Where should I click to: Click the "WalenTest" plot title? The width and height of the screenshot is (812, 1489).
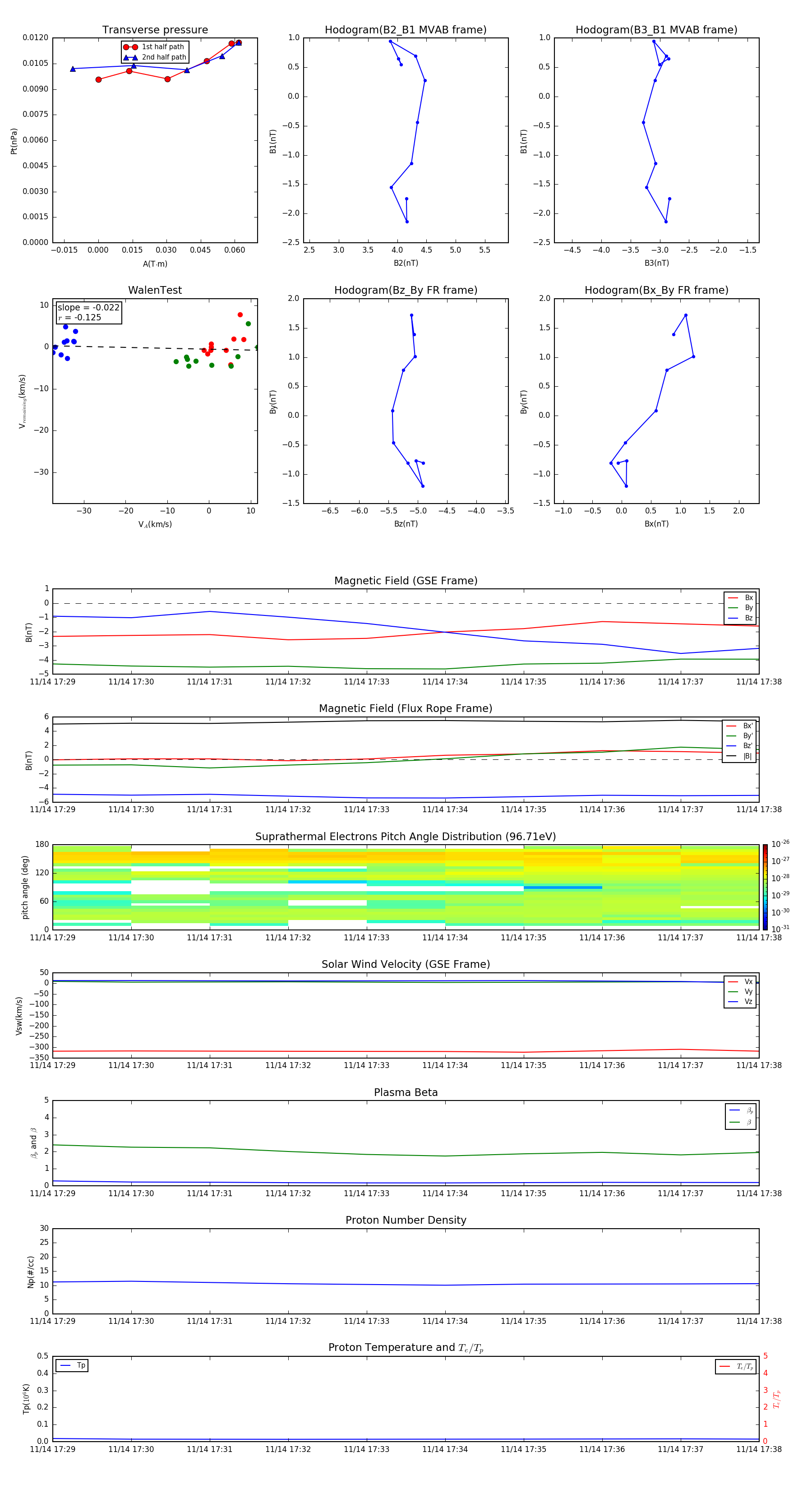(x=155, y=290)
